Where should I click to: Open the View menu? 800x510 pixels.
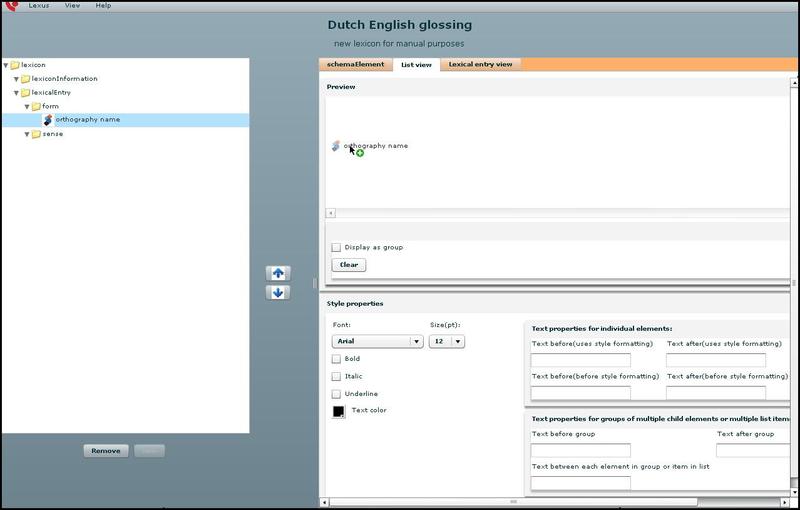(72, 5)
